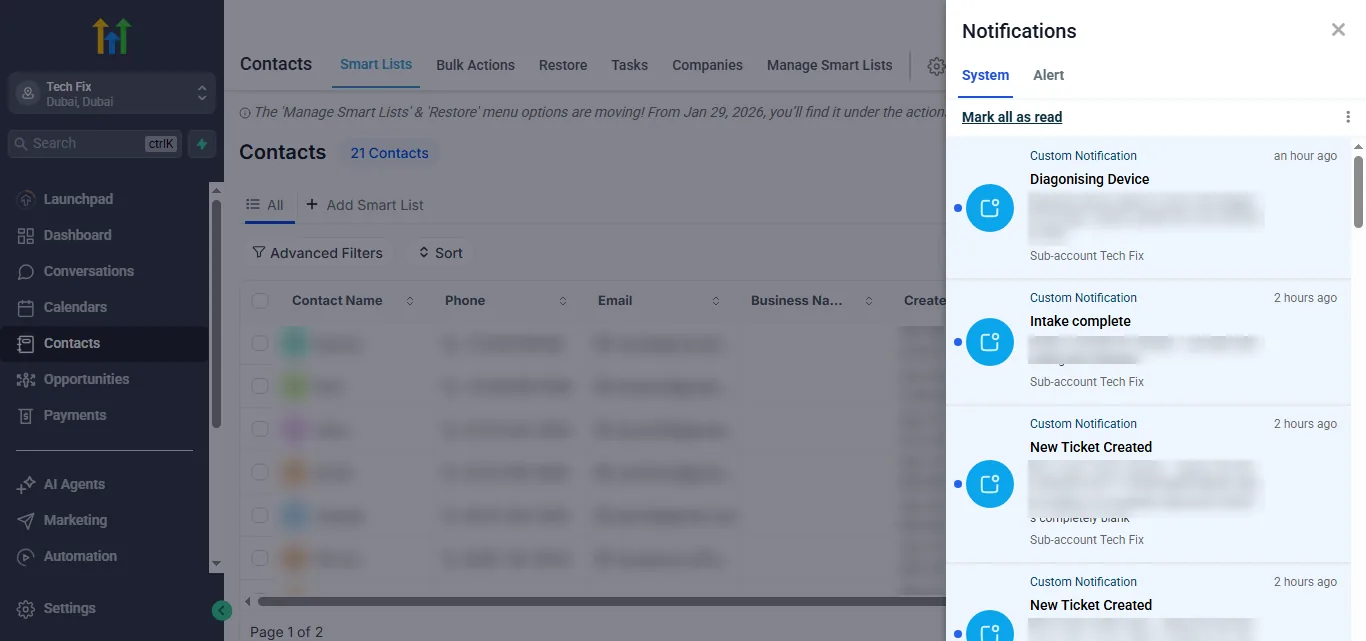Click the green lightning quick-action icon

pos(202,144)
